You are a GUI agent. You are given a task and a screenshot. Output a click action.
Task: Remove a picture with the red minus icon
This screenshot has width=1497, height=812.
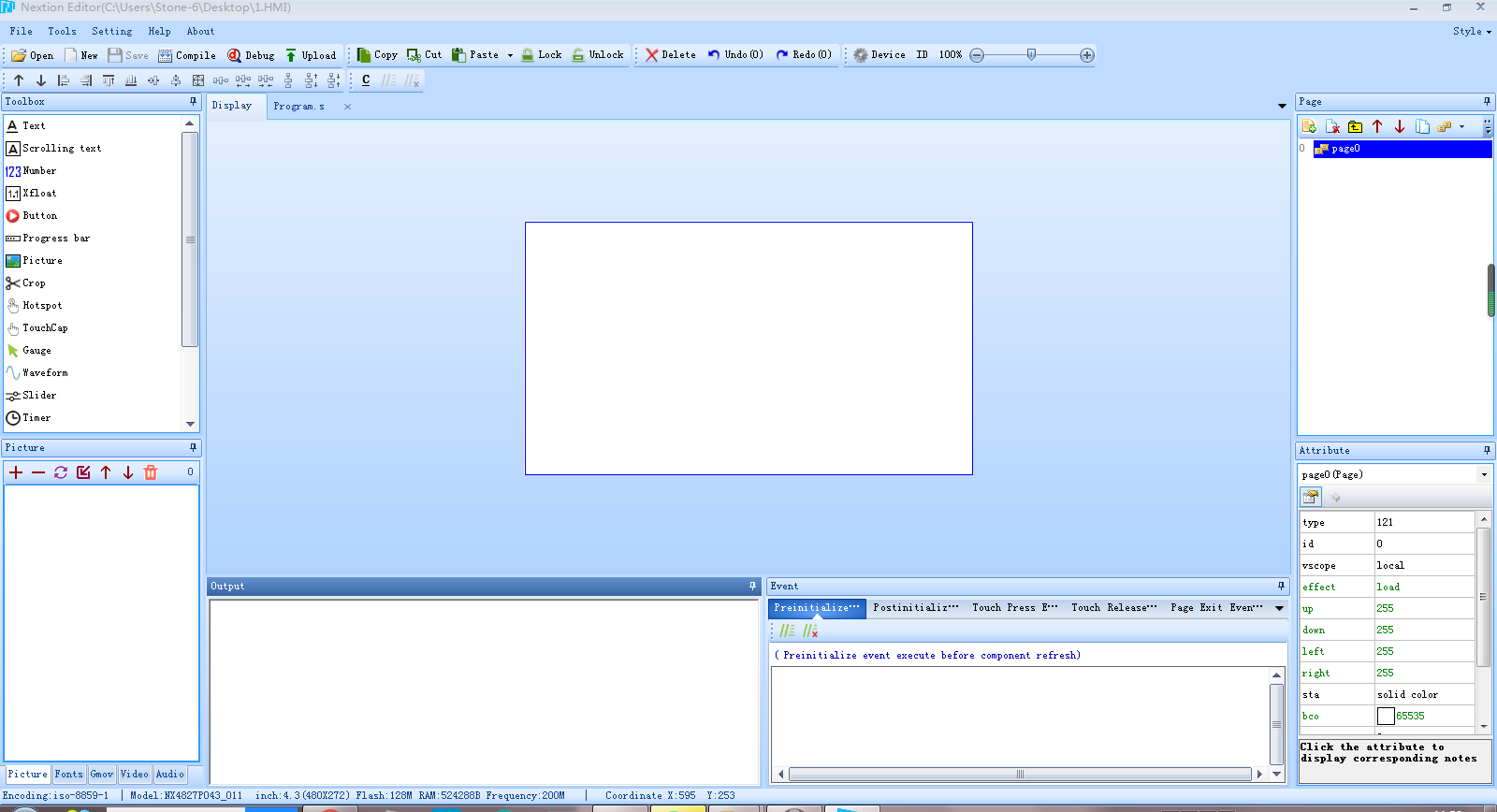[x=38, y=472]
